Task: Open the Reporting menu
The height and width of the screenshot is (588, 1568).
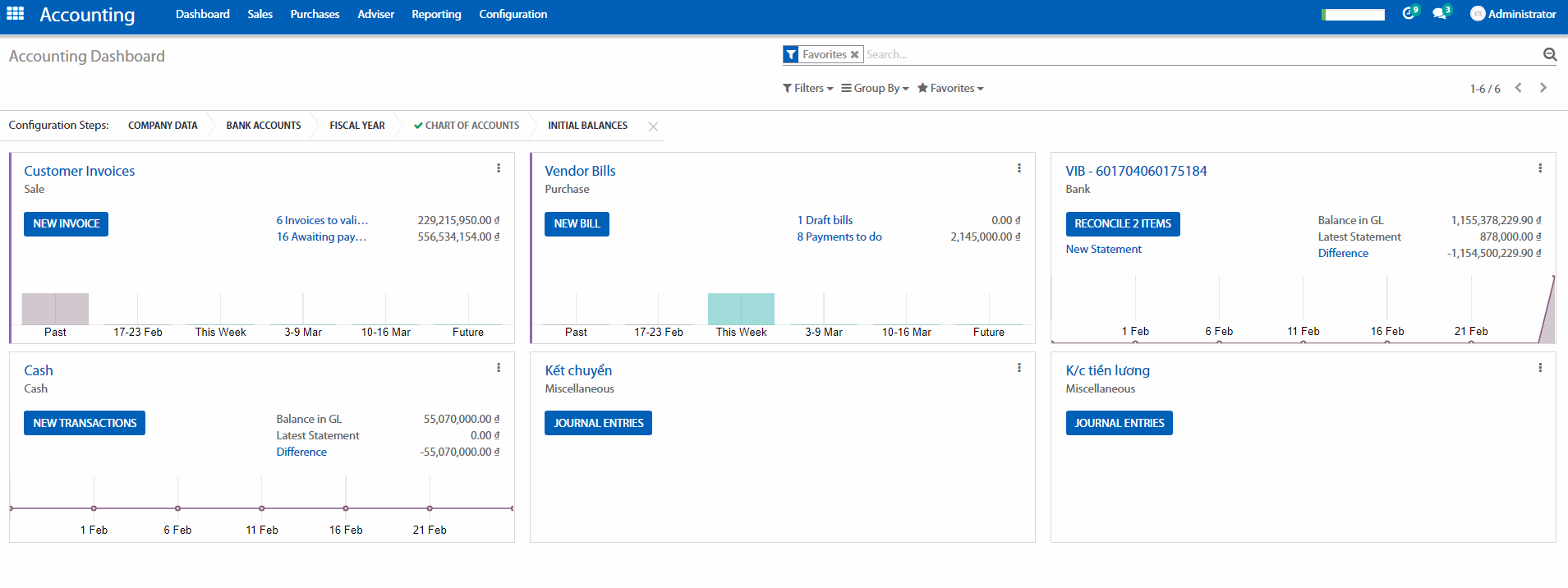Action: (x=436, y=14)
